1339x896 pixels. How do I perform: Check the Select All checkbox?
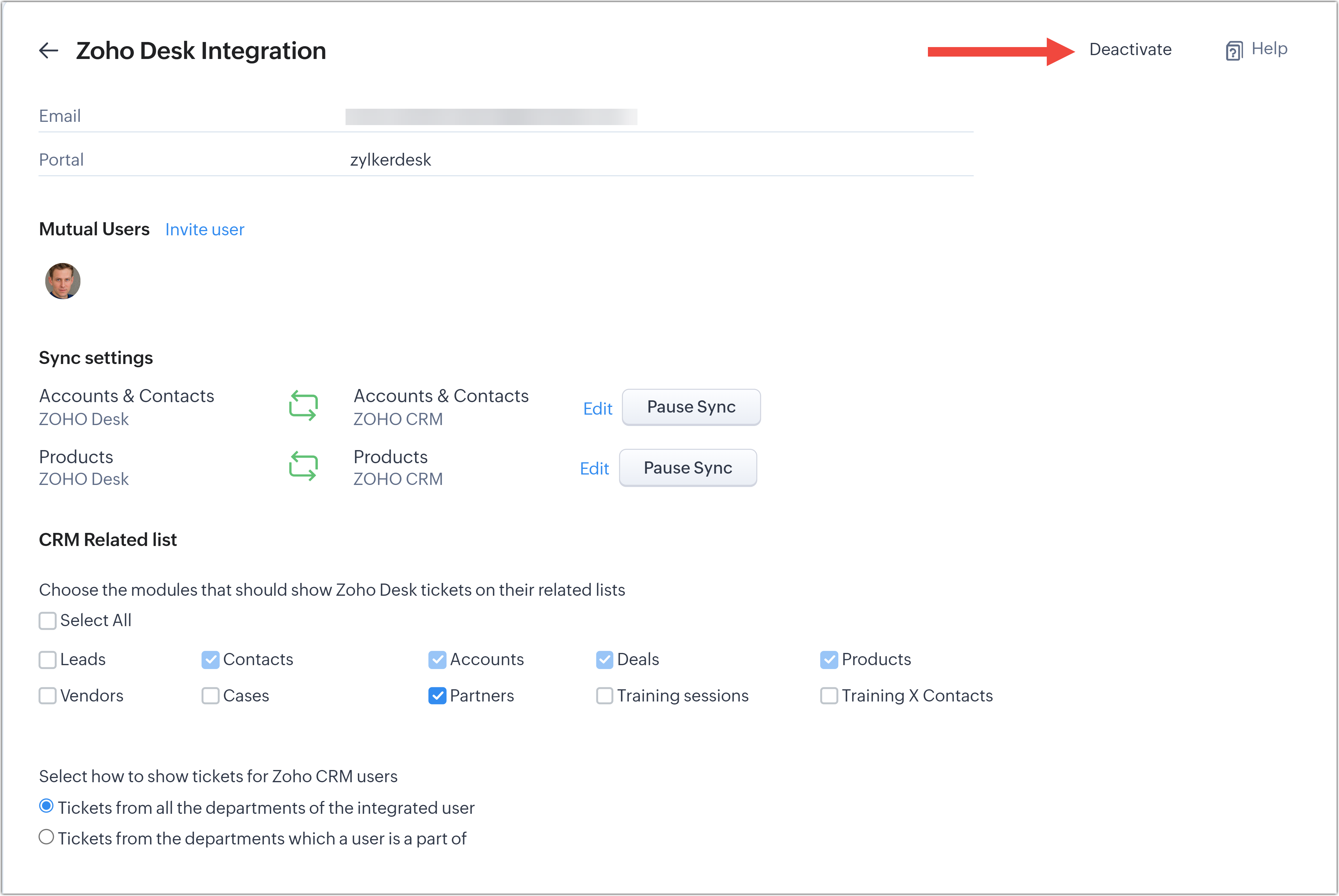(x=47, y=620)
